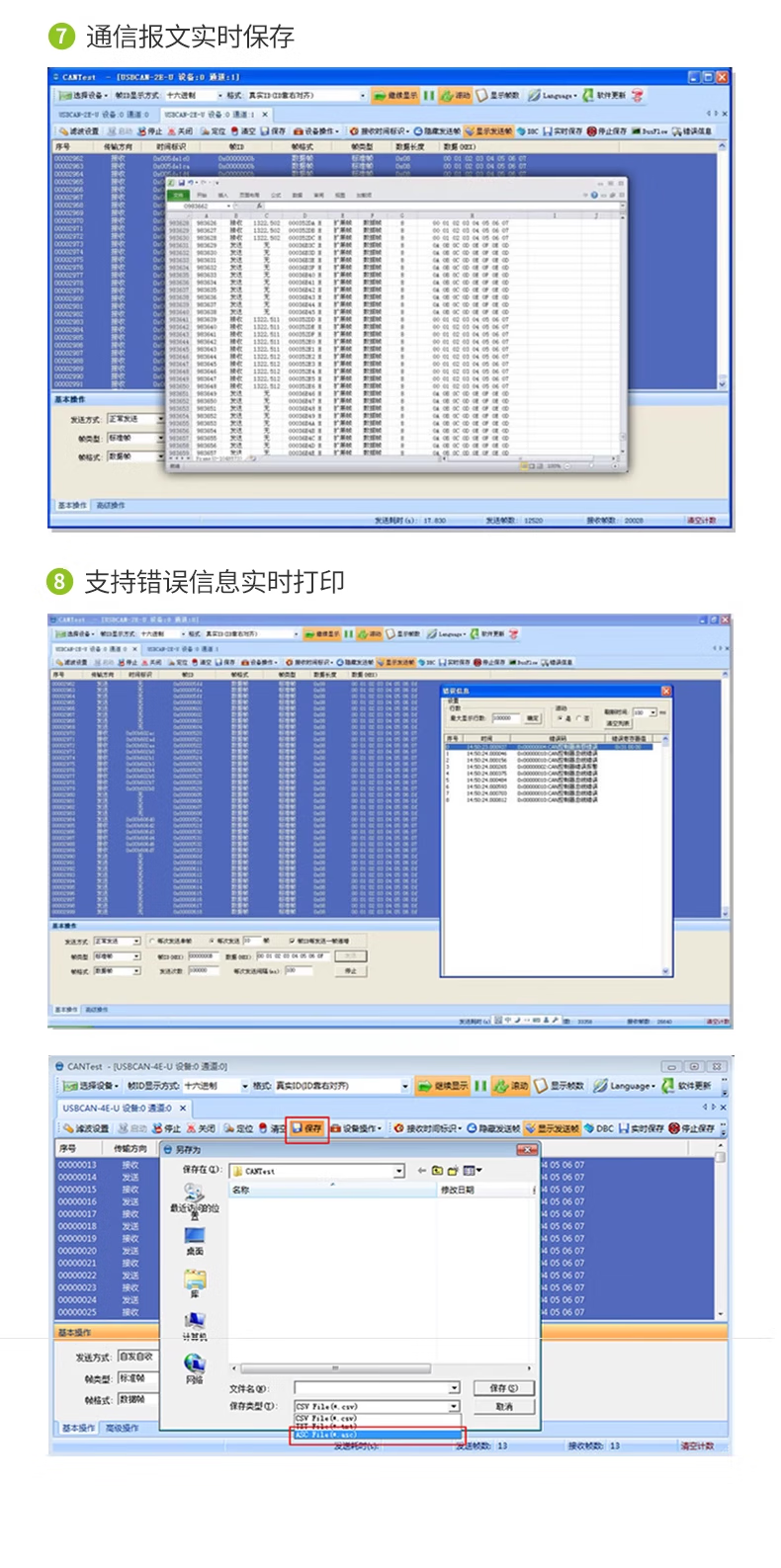Open the 保存类型 file type dropdown
This screenshot has height=1568, width=781.
click(377, 1406)
